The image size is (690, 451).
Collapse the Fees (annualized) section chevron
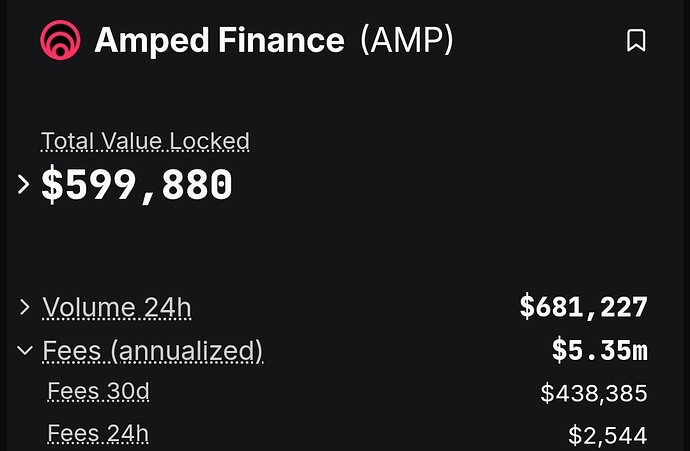click(25, 350)
